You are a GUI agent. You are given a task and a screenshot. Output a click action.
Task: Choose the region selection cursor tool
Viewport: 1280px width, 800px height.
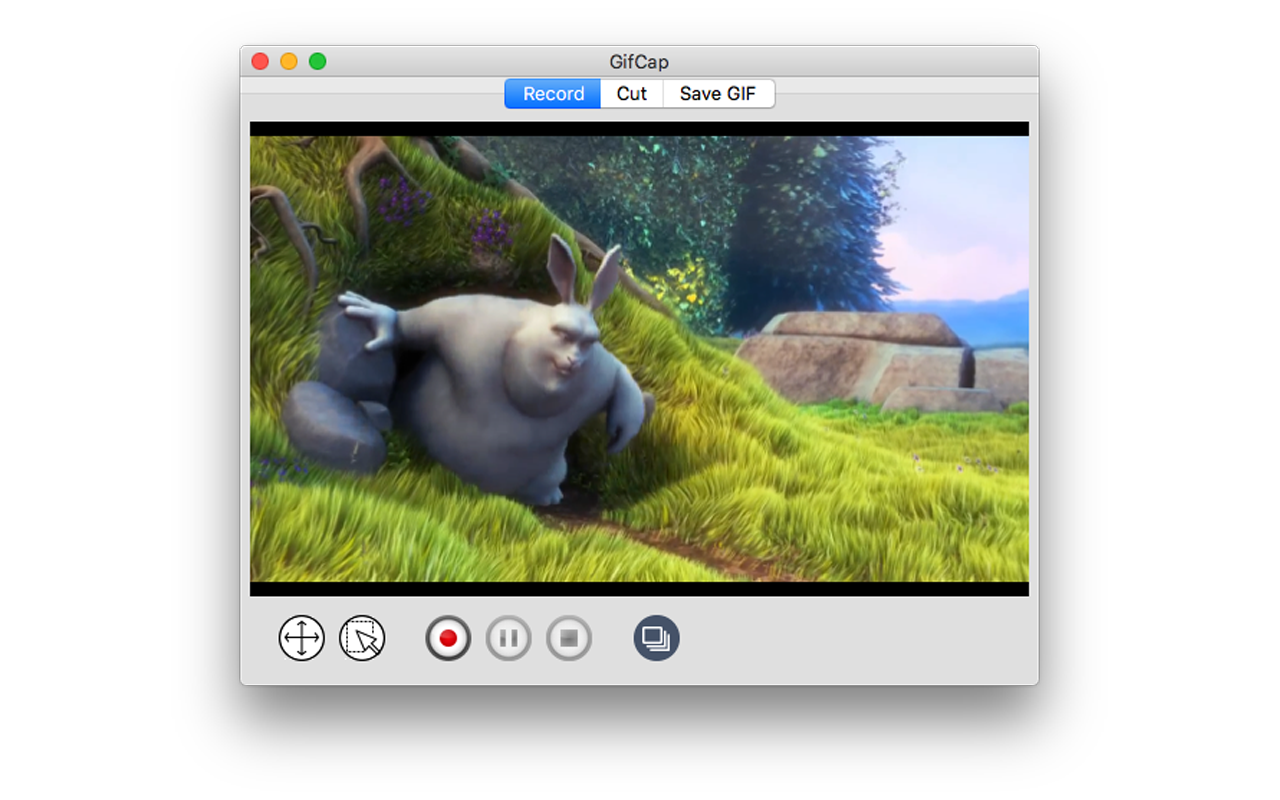pos(362,638)
